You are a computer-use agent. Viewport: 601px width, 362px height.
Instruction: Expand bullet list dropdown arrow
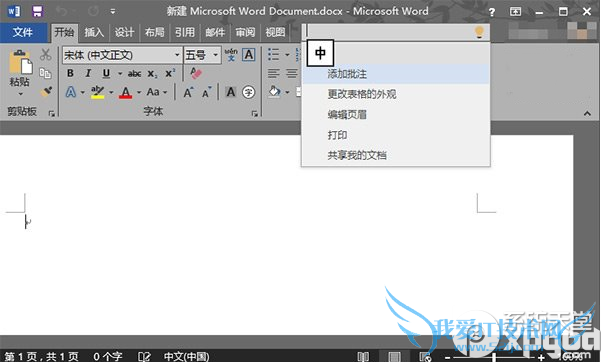(287, 55)
